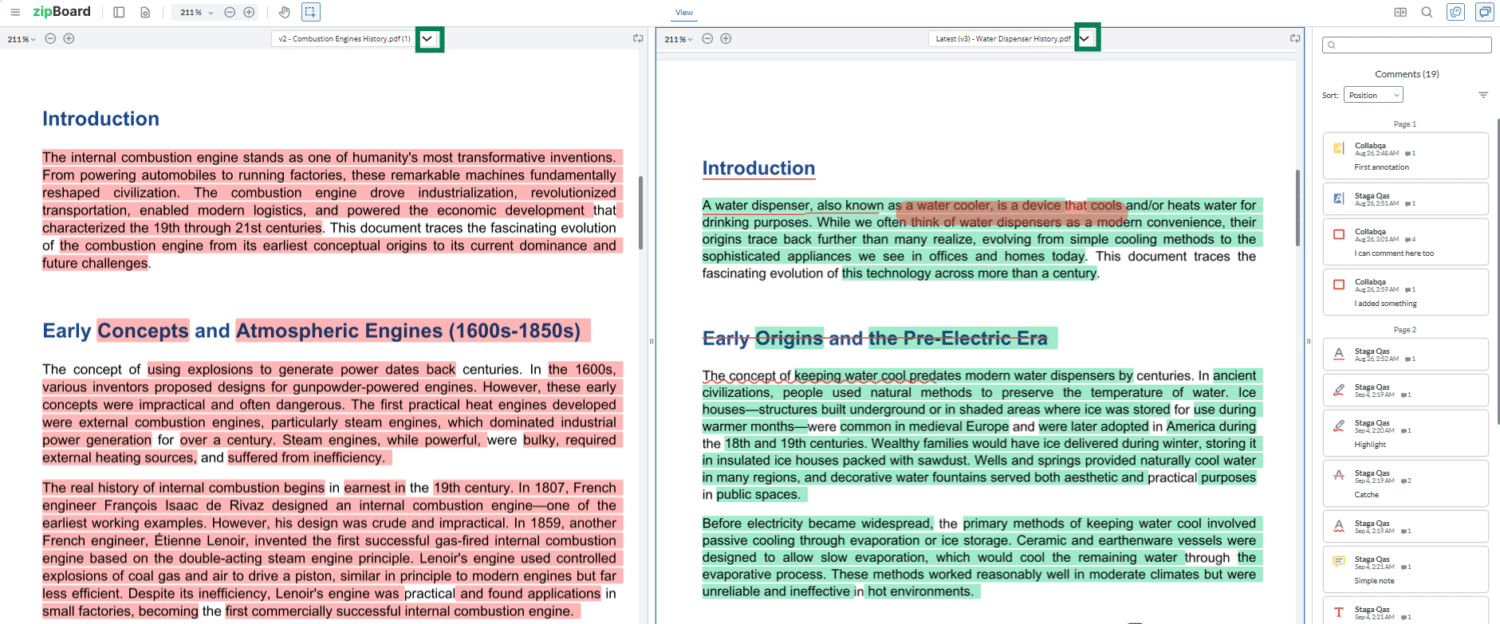Click the strikethrough icon on 'Catche' comment card

(1339, 474)
